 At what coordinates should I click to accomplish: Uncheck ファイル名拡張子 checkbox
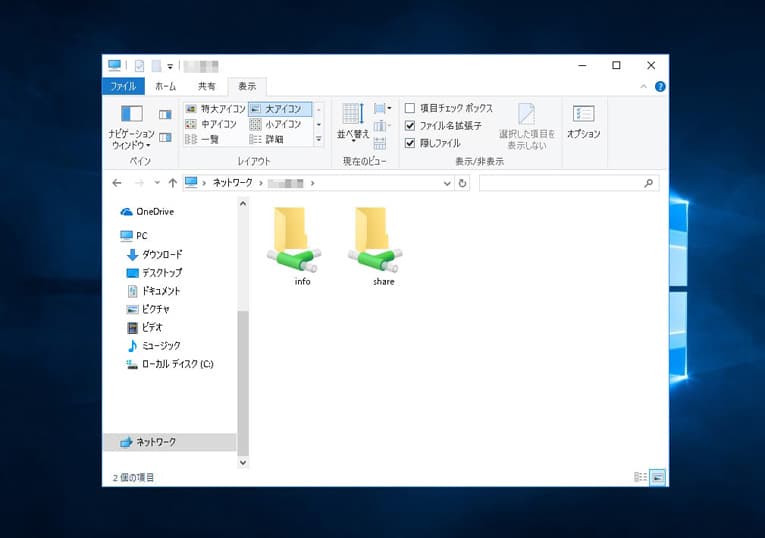pos(410,126)
